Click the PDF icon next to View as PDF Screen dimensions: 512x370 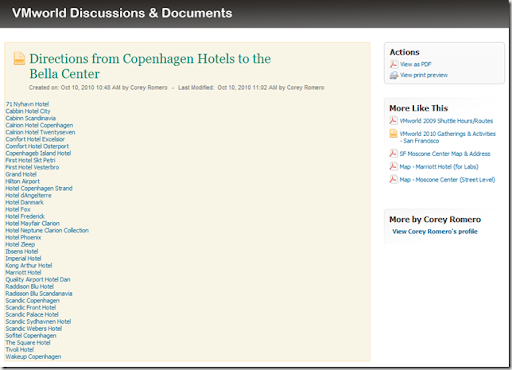pyautogui.click(x=394, y=64)
